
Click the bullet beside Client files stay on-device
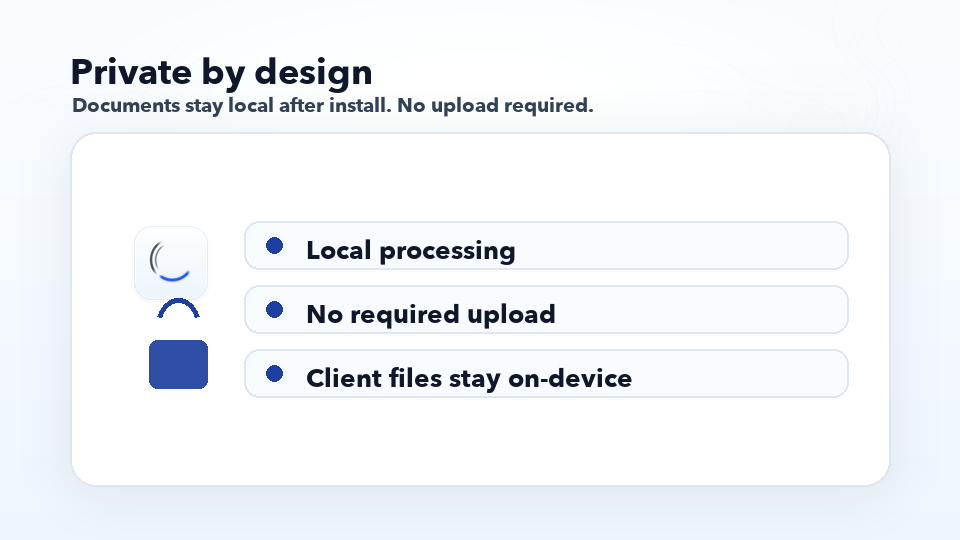tap(274, 373)
